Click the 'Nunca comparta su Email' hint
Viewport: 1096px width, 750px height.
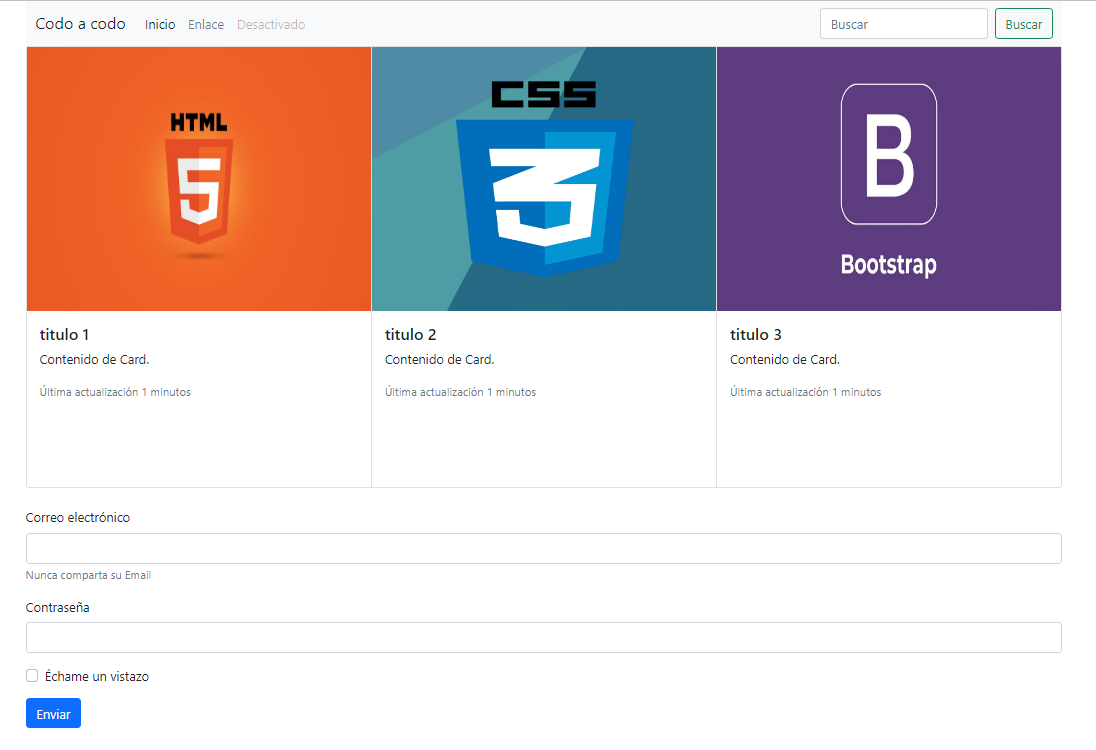coord(88,575)
